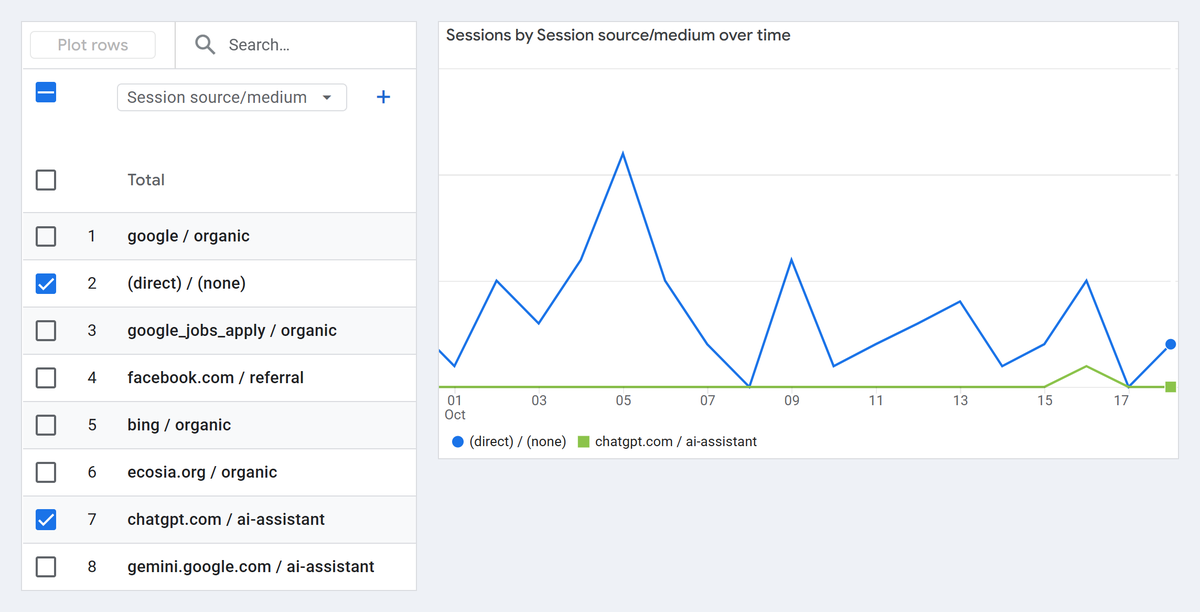
Task: Click the blue (direct) / (none) legend dot
Action: pos(458,441)
